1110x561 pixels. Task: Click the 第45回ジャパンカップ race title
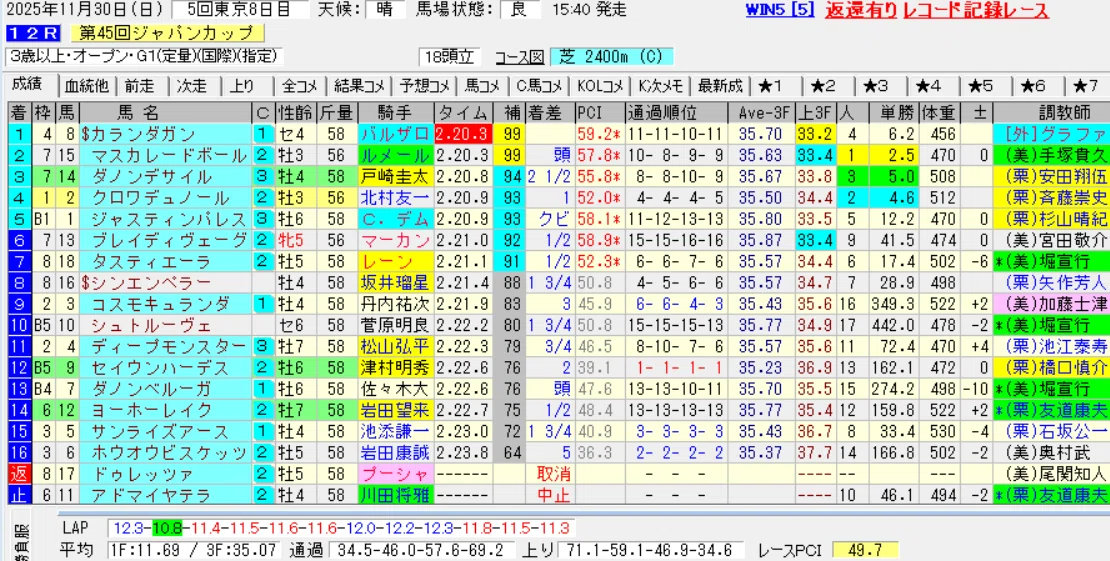coord(168,33)
